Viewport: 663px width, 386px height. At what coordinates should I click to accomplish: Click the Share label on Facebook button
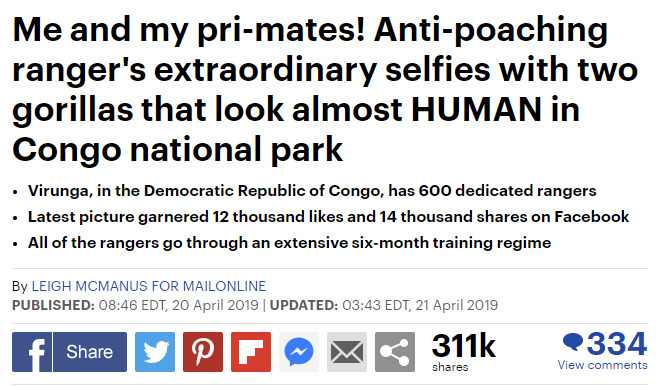[90, 352]
